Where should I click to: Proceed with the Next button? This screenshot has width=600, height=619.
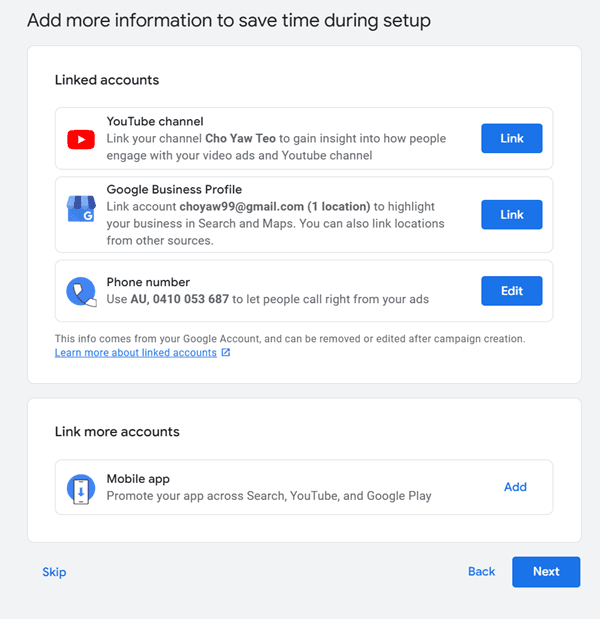(x=546, y=572)
